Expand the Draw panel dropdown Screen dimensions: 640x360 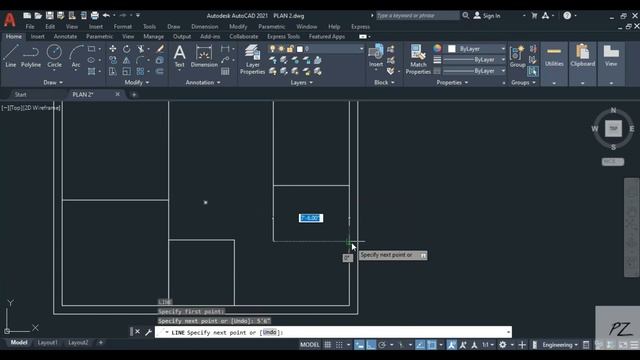pyautogui.click(x=53, y=82)
